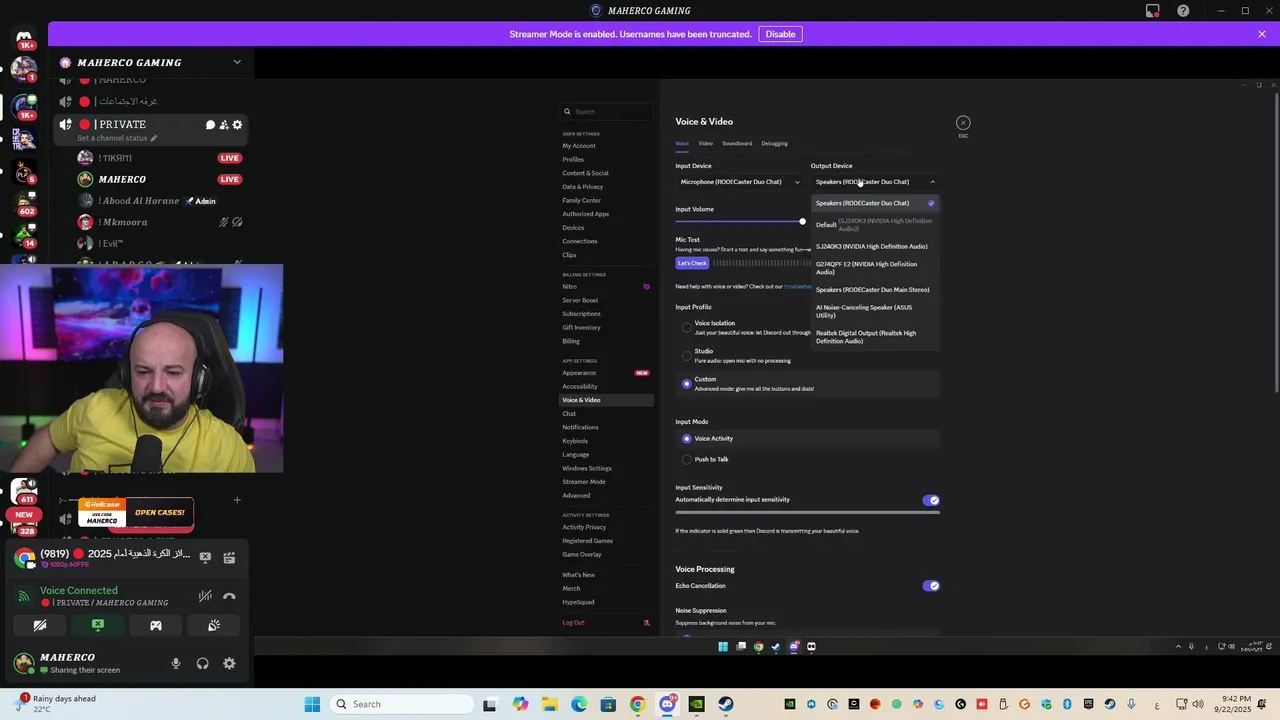Open Steam from the Windows taskbar
The width and height of the screenshot is (1280, 720).
coord(725,704)
